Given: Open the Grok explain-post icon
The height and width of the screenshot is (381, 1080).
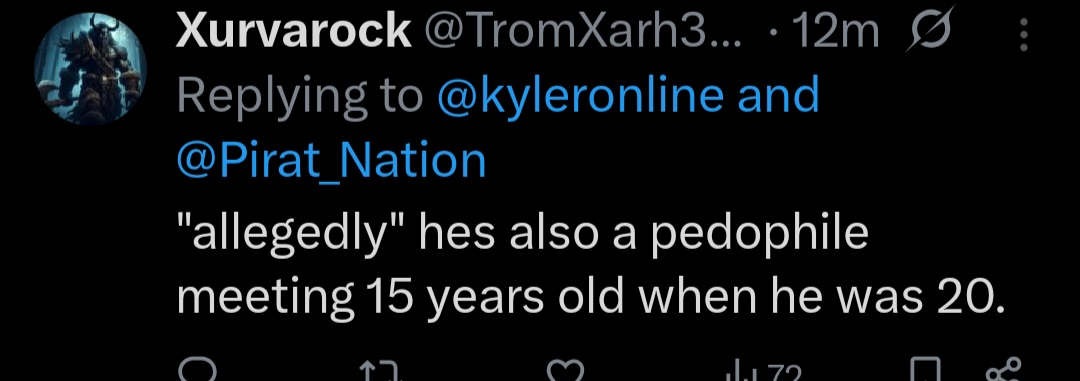Looking at the screenshot, I should coord(927,29).
